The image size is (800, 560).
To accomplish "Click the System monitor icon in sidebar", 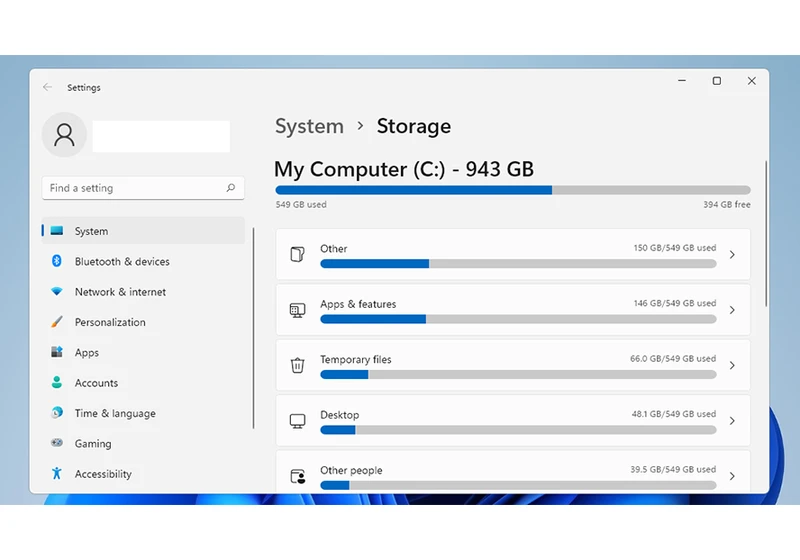I will (x=57, y=231).
